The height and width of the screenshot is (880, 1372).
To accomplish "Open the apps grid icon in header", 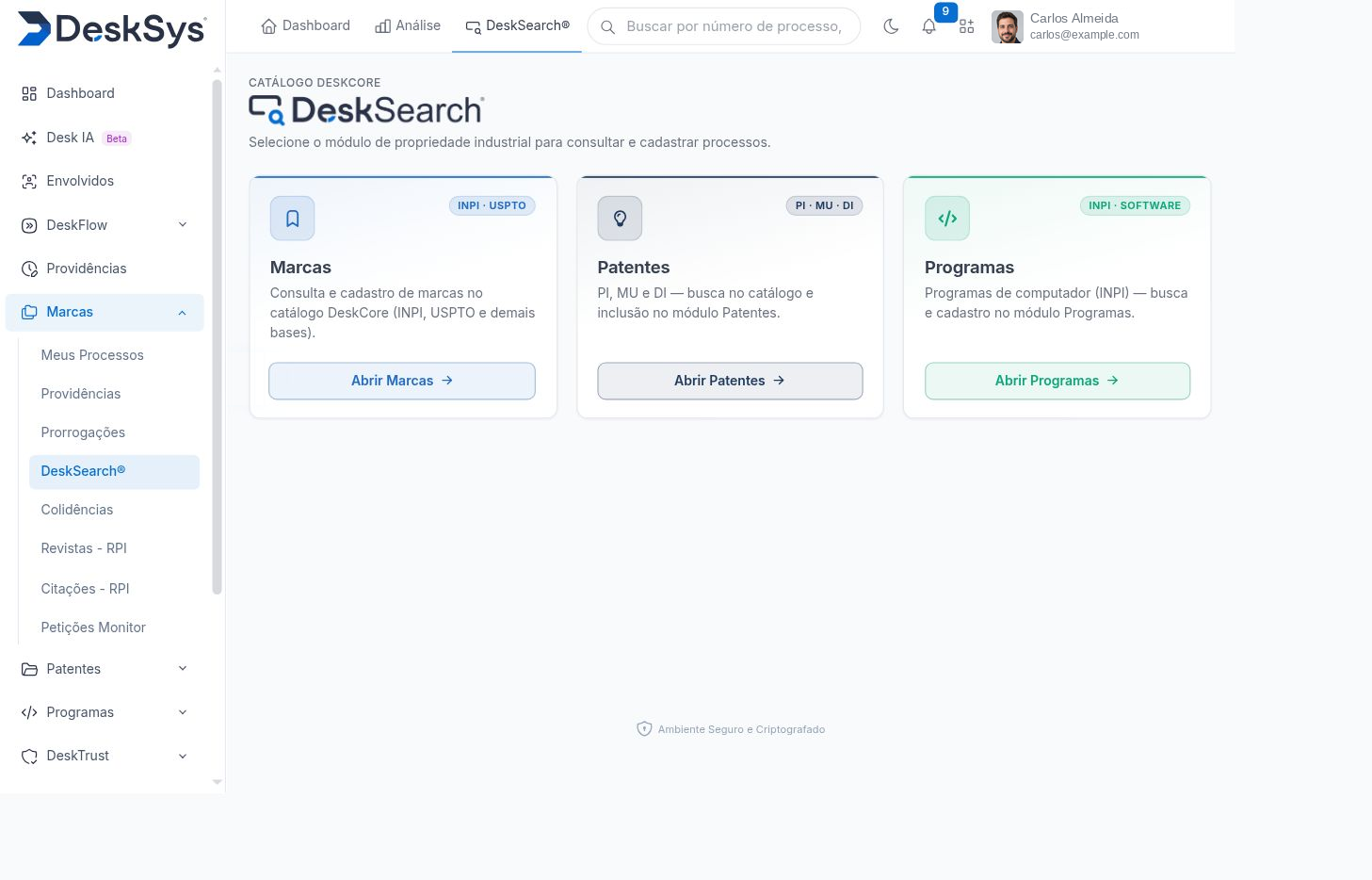I will [x=967, y=26].
